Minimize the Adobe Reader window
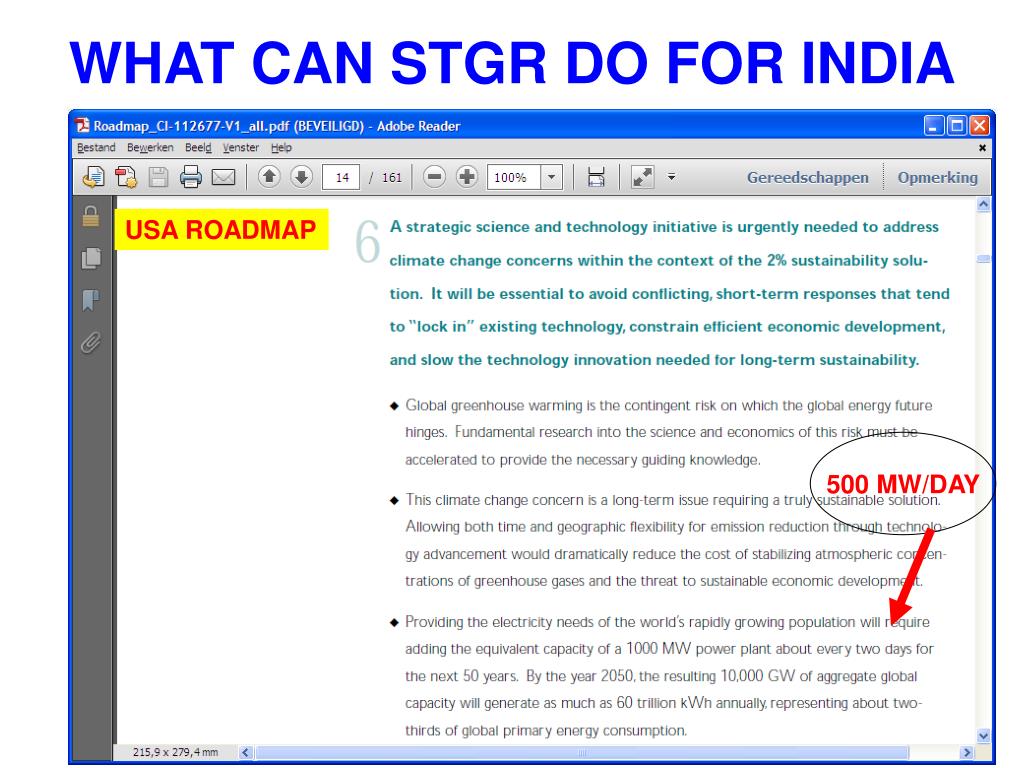Image resolution: width=1024 pixels, height=768 pixels. pyautogui.click(x=934, y=125)
